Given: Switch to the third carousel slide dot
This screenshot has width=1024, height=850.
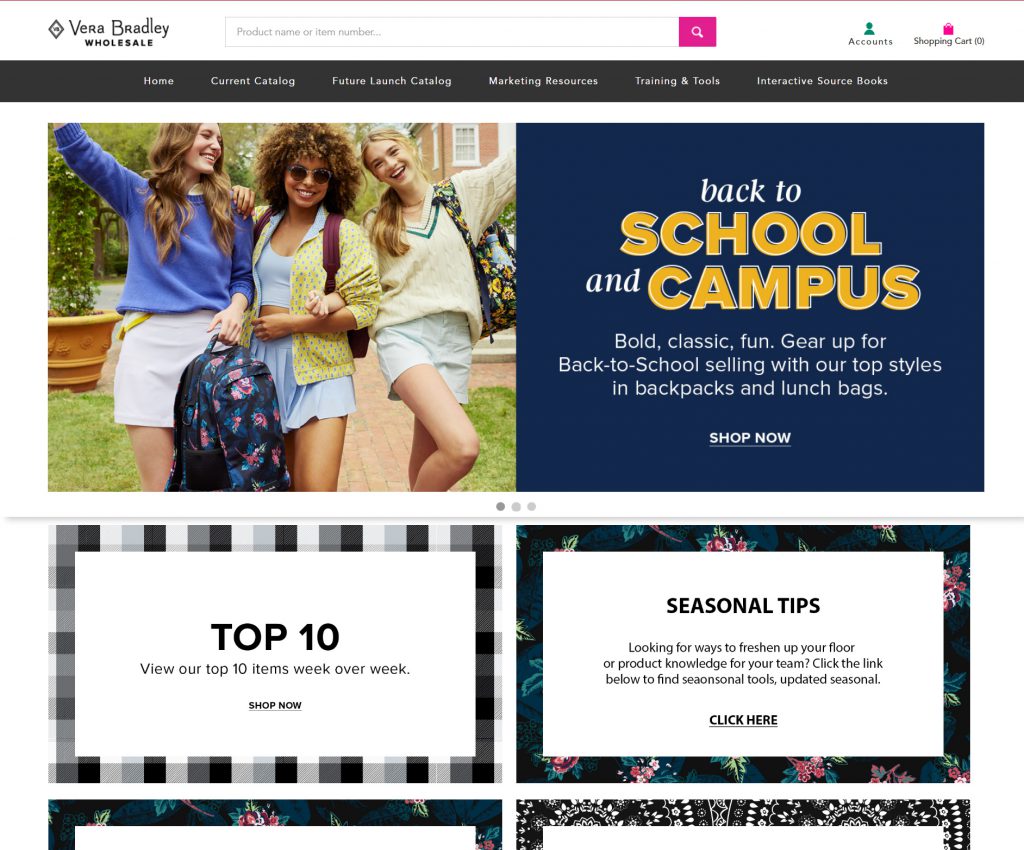Looking at the screenshot, I should pos(531,507).
